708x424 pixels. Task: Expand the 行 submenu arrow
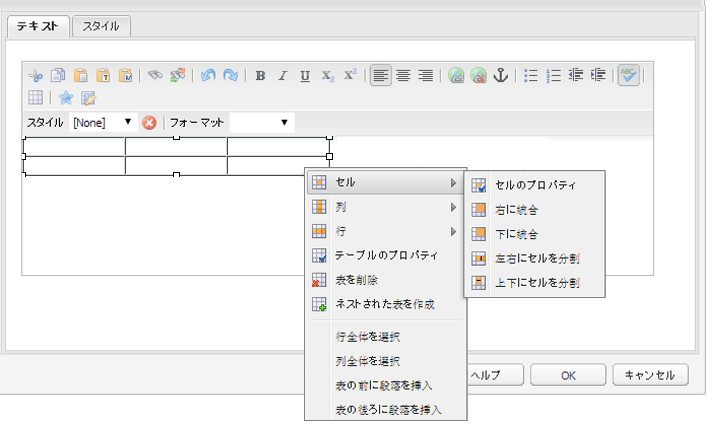(453, 232)
